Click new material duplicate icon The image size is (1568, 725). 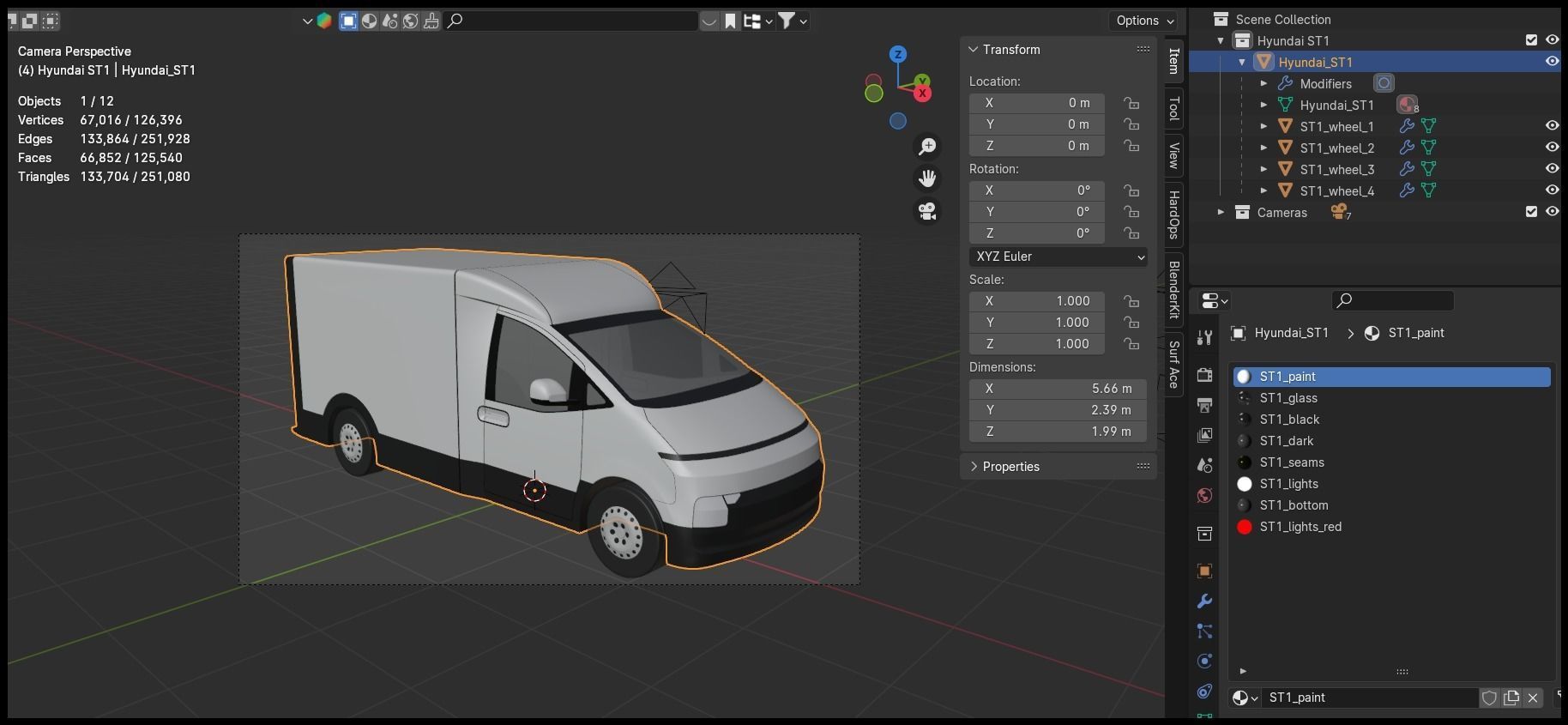[x=1511, y=698]
